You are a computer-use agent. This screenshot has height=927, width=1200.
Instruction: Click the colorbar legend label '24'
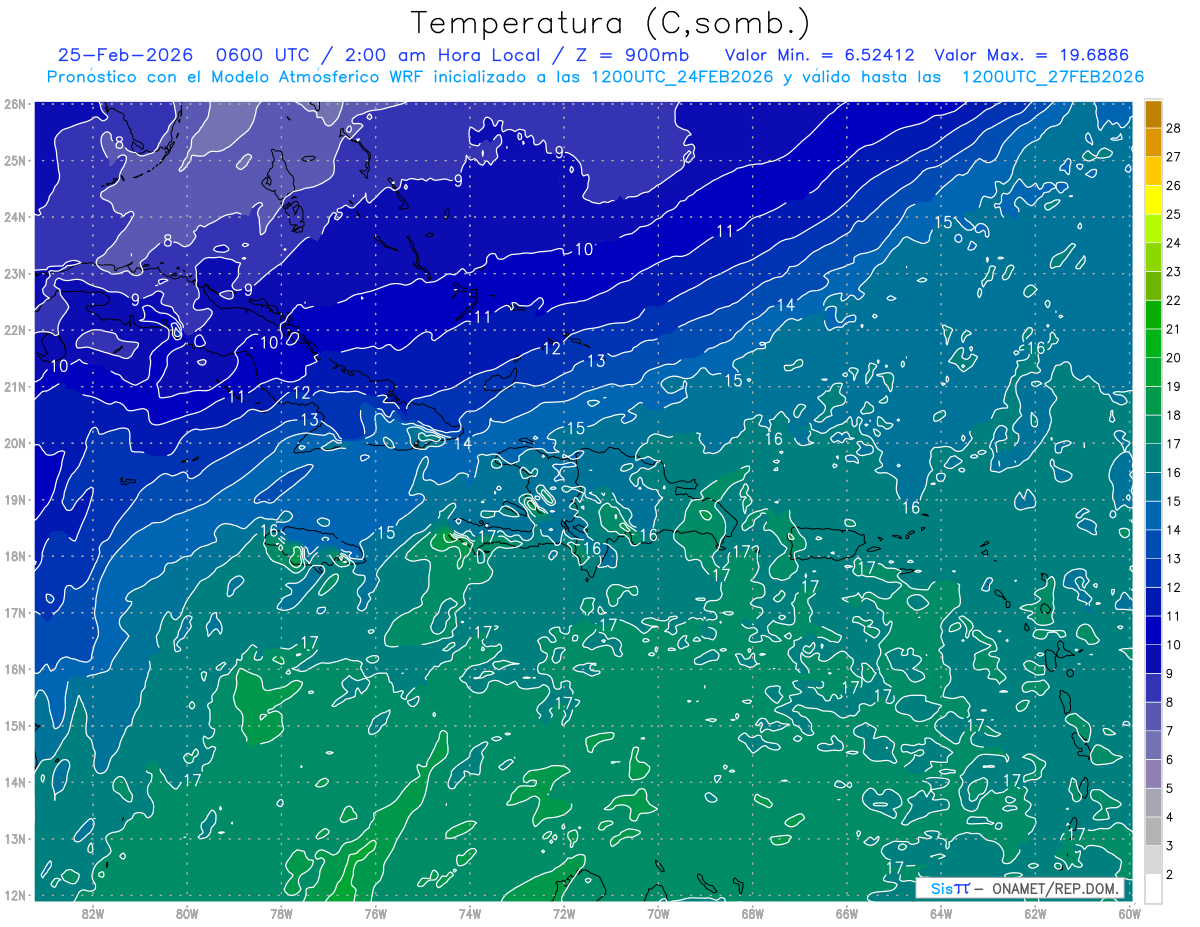tap(1173, 243)
